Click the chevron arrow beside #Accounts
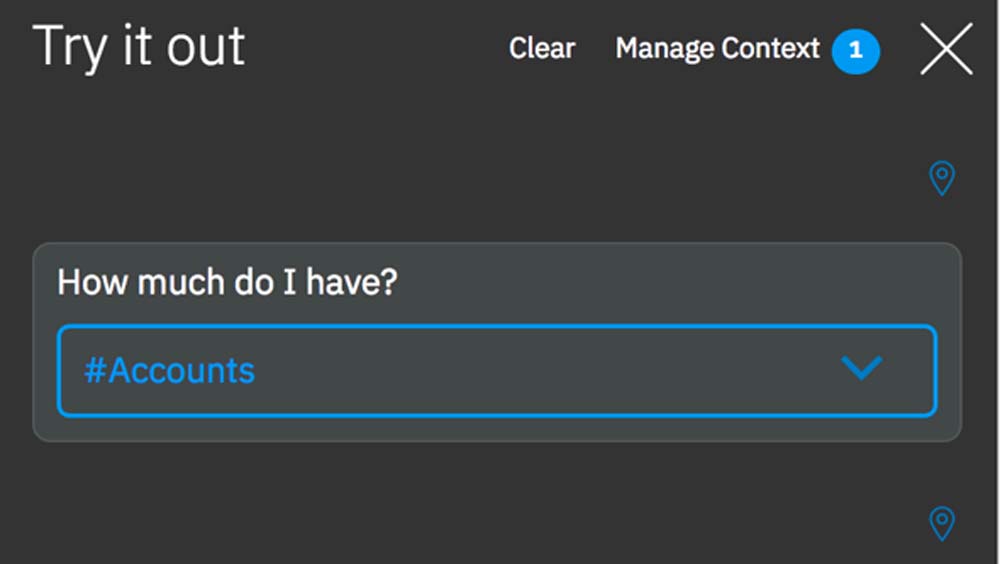 click(x=861, y=369)
